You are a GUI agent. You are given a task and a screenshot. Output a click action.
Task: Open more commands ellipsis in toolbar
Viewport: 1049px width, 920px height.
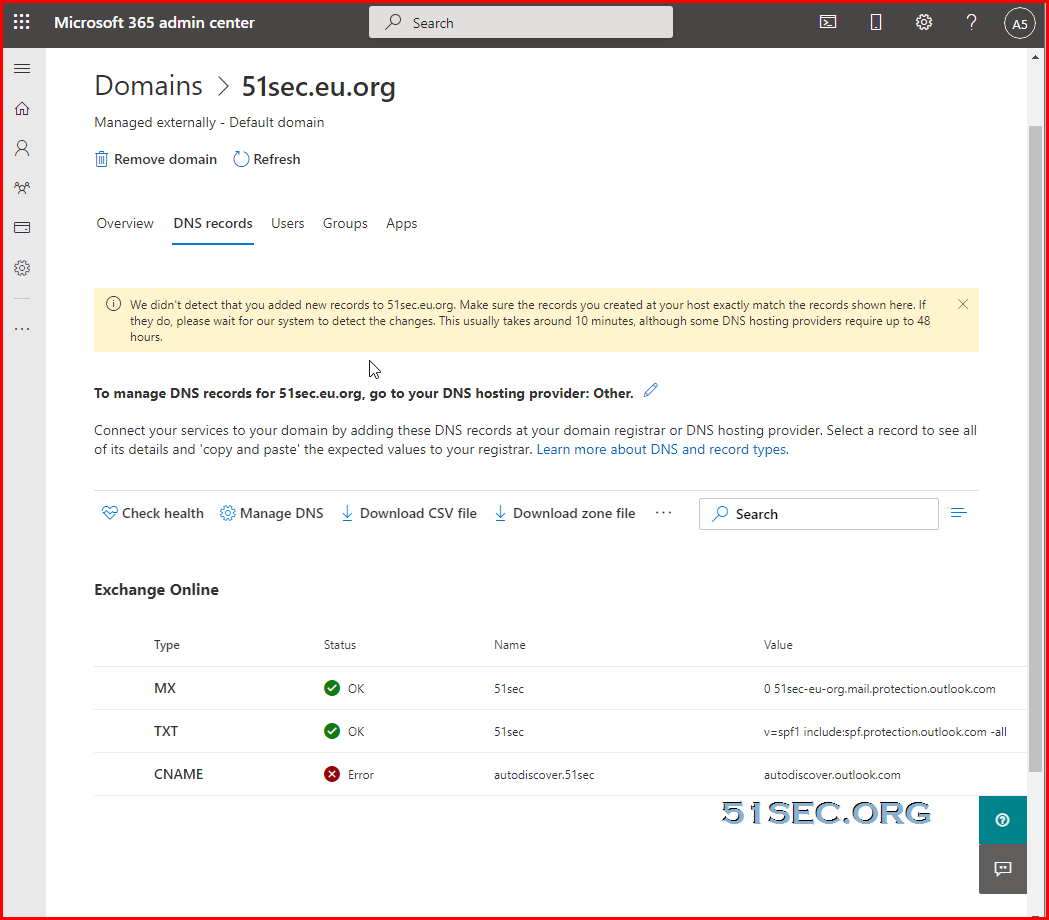coord(663,513)
